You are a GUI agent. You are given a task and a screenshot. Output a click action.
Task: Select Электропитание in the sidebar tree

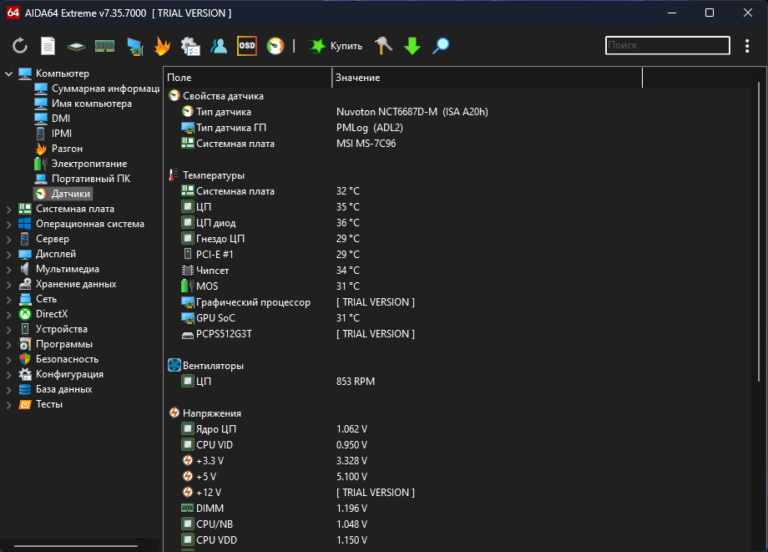tap(89, 163)
